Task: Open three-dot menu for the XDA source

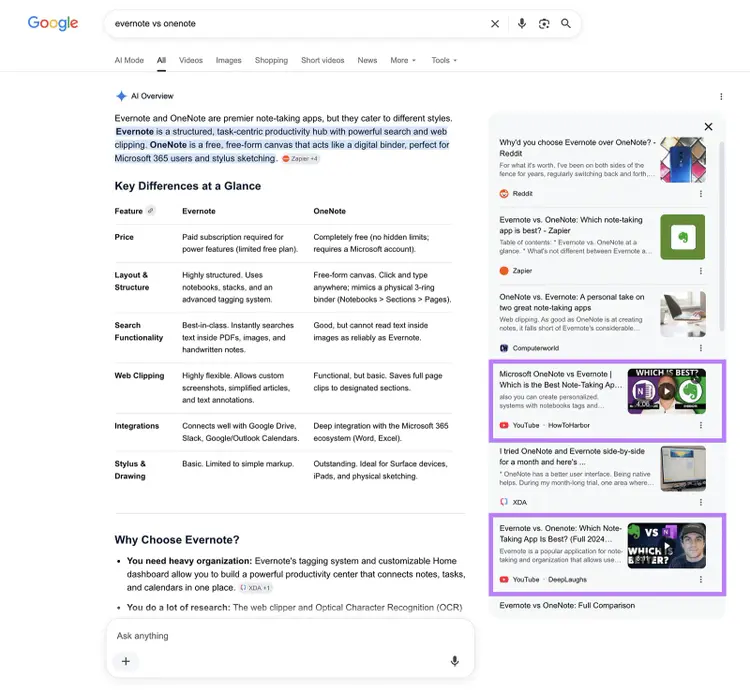Action: 701,502
